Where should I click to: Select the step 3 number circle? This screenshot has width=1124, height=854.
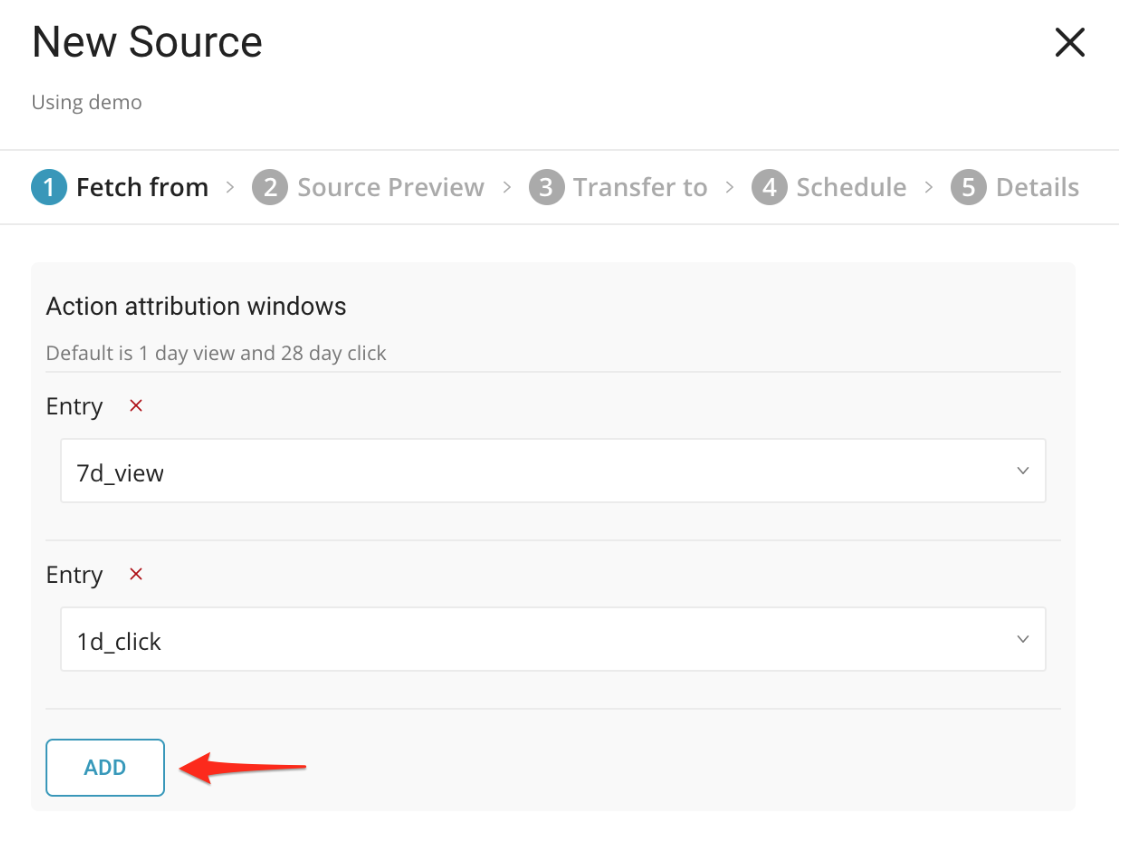coord(546,187)
